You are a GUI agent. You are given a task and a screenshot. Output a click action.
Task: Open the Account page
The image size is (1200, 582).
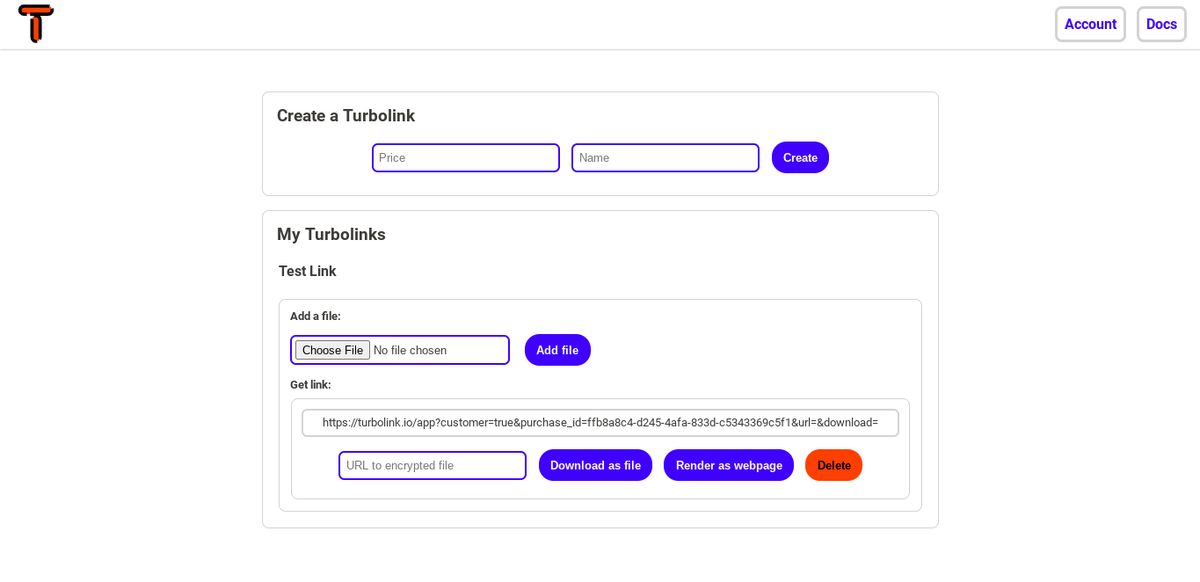tap(1090, 24)
